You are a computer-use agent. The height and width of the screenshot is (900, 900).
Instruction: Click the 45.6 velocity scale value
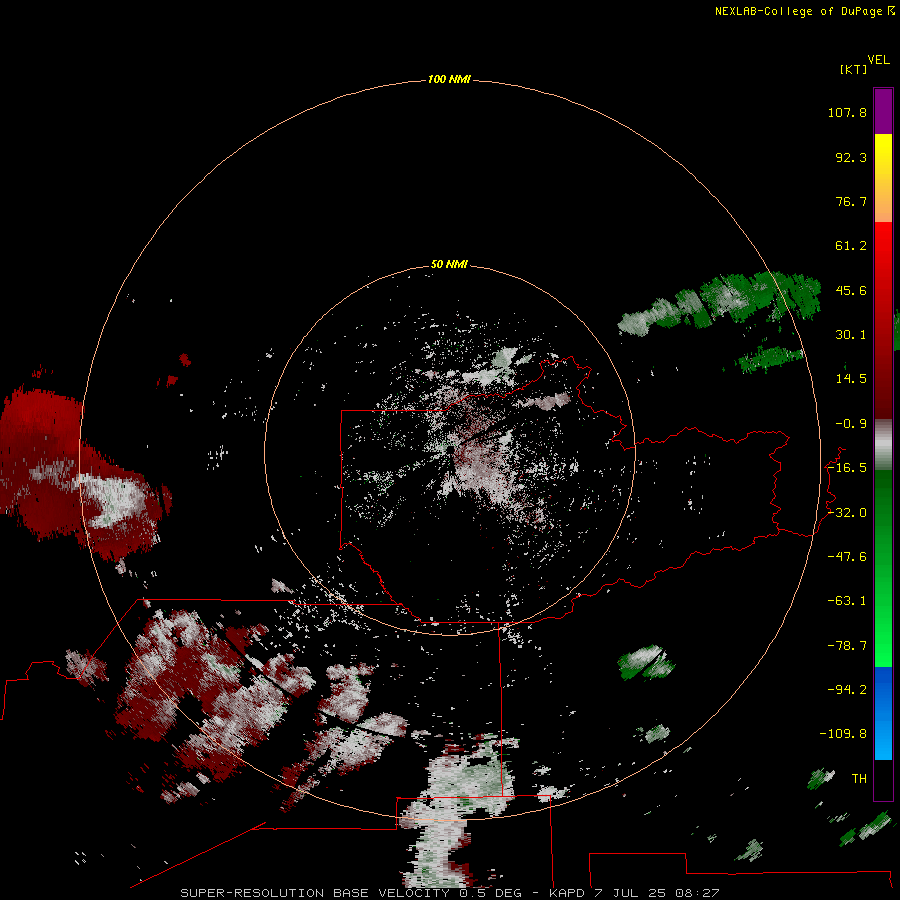[x=851, y=290]
